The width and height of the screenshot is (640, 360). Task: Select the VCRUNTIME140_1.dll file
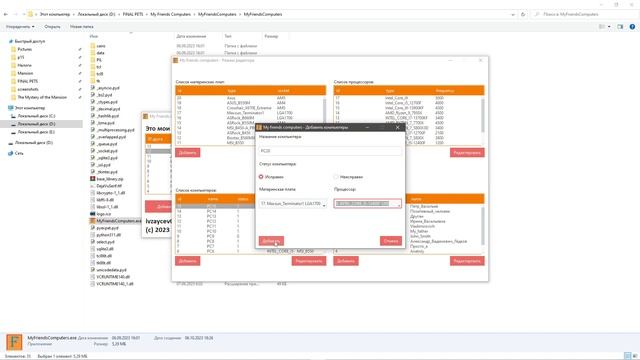click(x=115, y=284)
